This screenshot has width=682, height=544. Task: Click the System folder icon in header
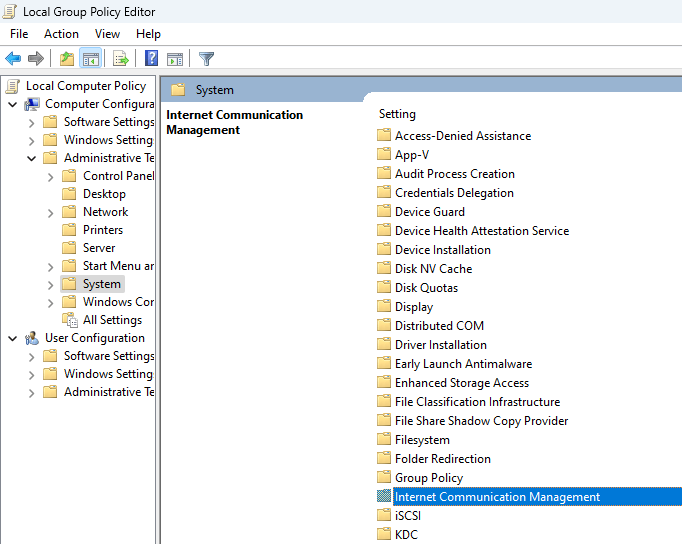178,90
